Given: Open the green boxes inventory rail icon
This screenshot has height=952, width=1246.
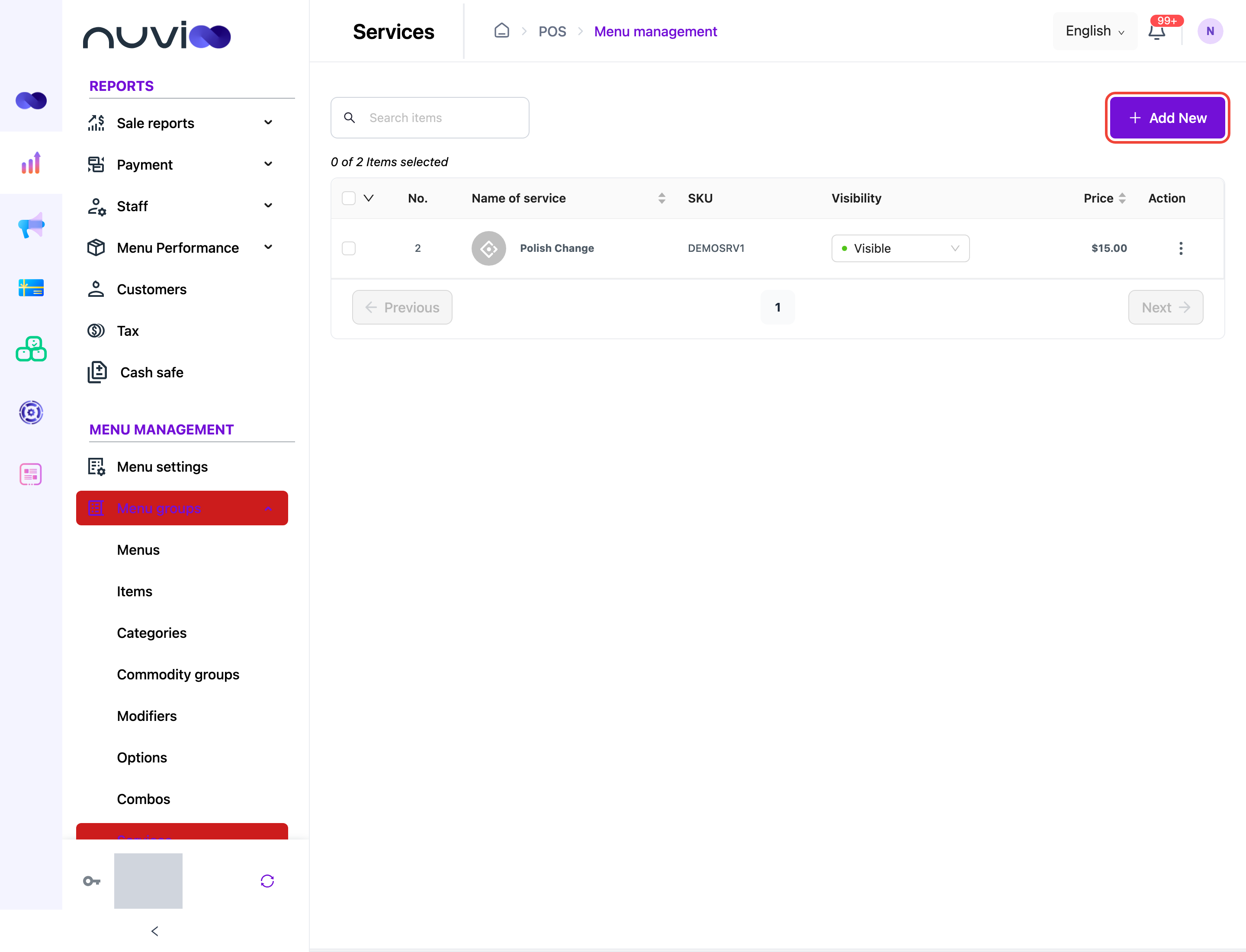Looking at the screenshot, I should (31, 349).
